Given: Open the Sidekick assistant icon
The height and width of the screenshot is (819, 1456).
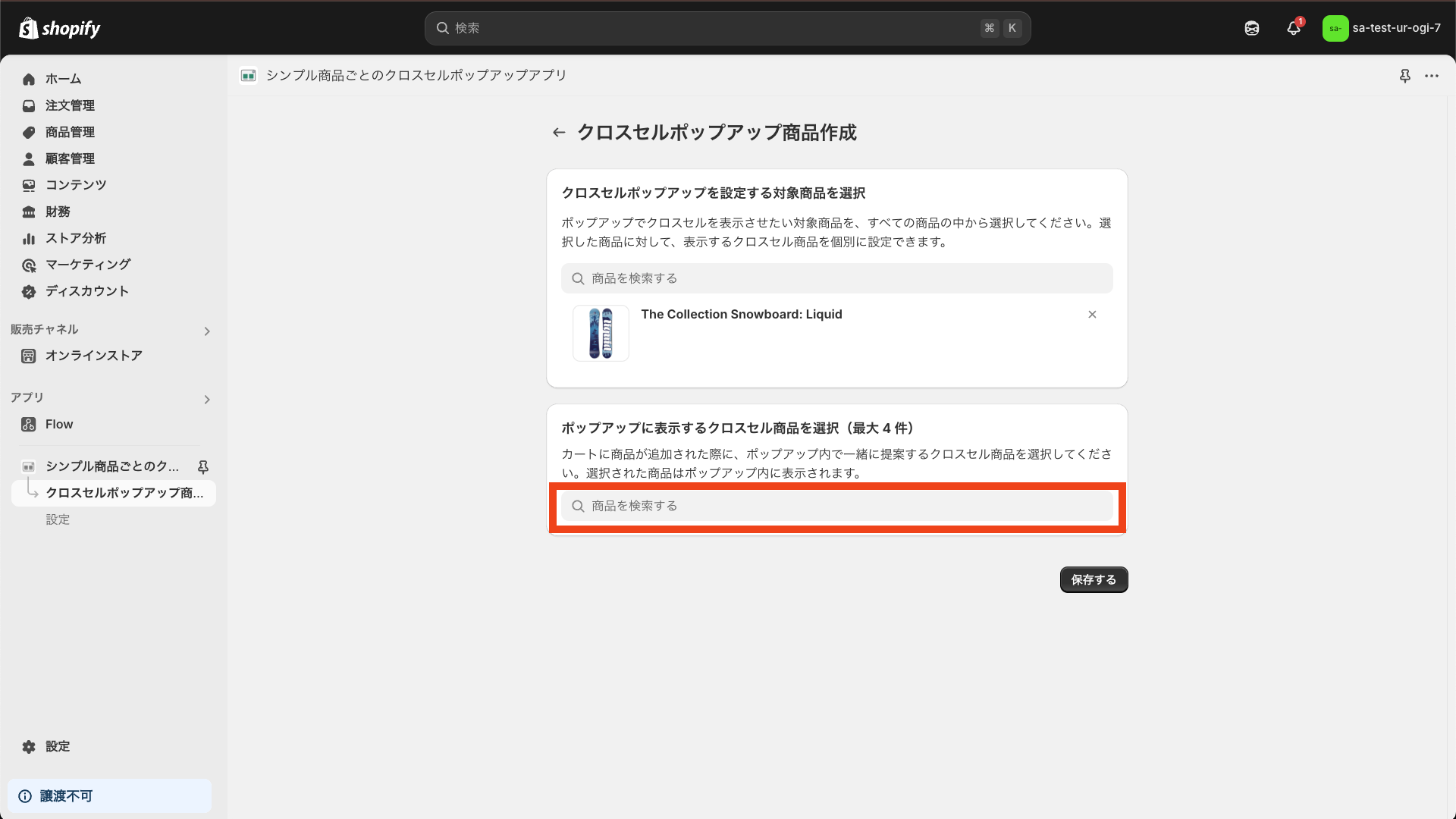Looking at the screenshot, I should 1251,28.
